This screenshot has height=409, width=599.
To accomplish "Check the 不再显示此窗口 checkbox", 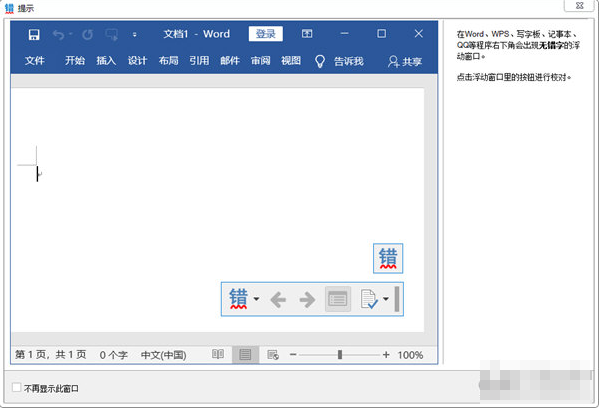I will pyautogui.click(x=16, y=388).
